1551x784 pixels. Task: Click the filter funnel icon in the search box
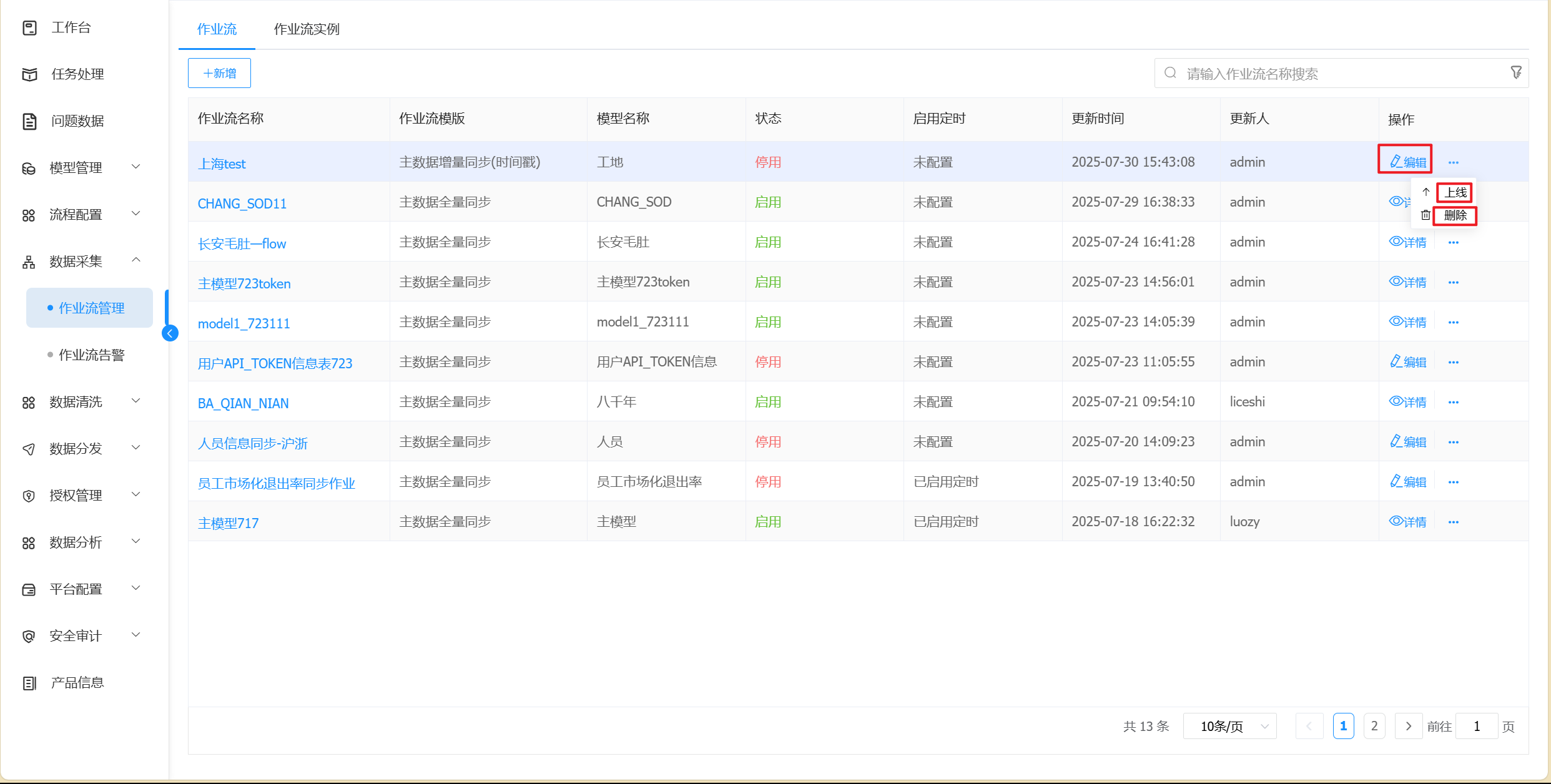point(1516,73)
